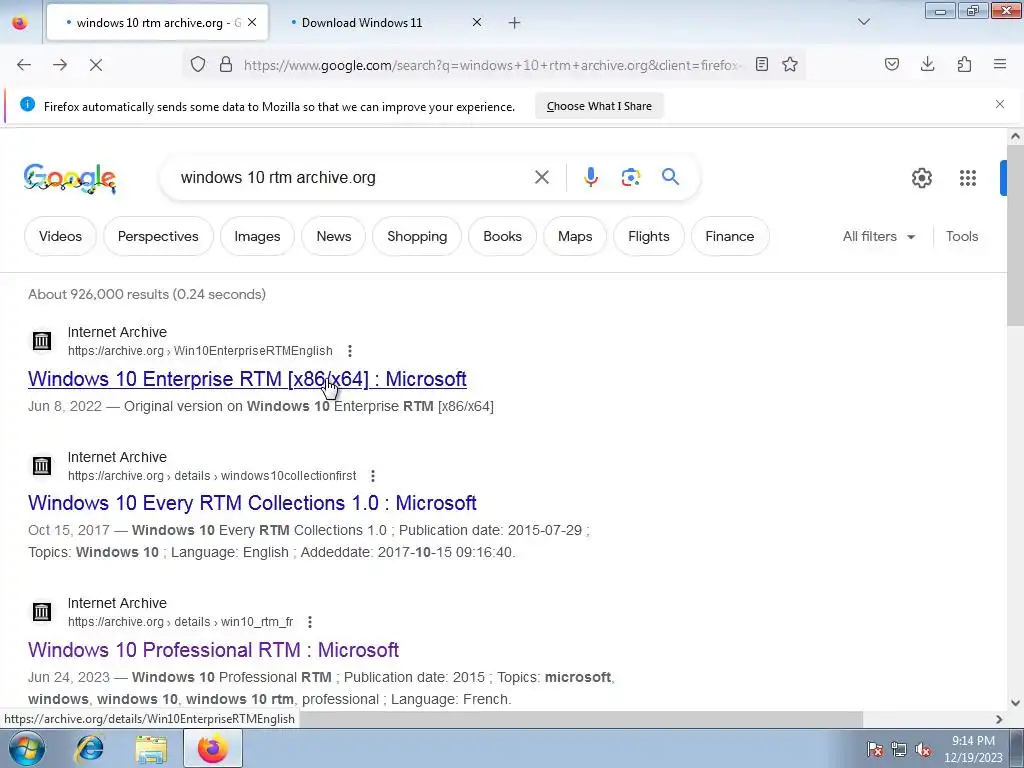Image resolution: width=1024 pixels, height=768 pixels.
Task: Close the Download Windows 11 tab
Action: click(477, 23)
